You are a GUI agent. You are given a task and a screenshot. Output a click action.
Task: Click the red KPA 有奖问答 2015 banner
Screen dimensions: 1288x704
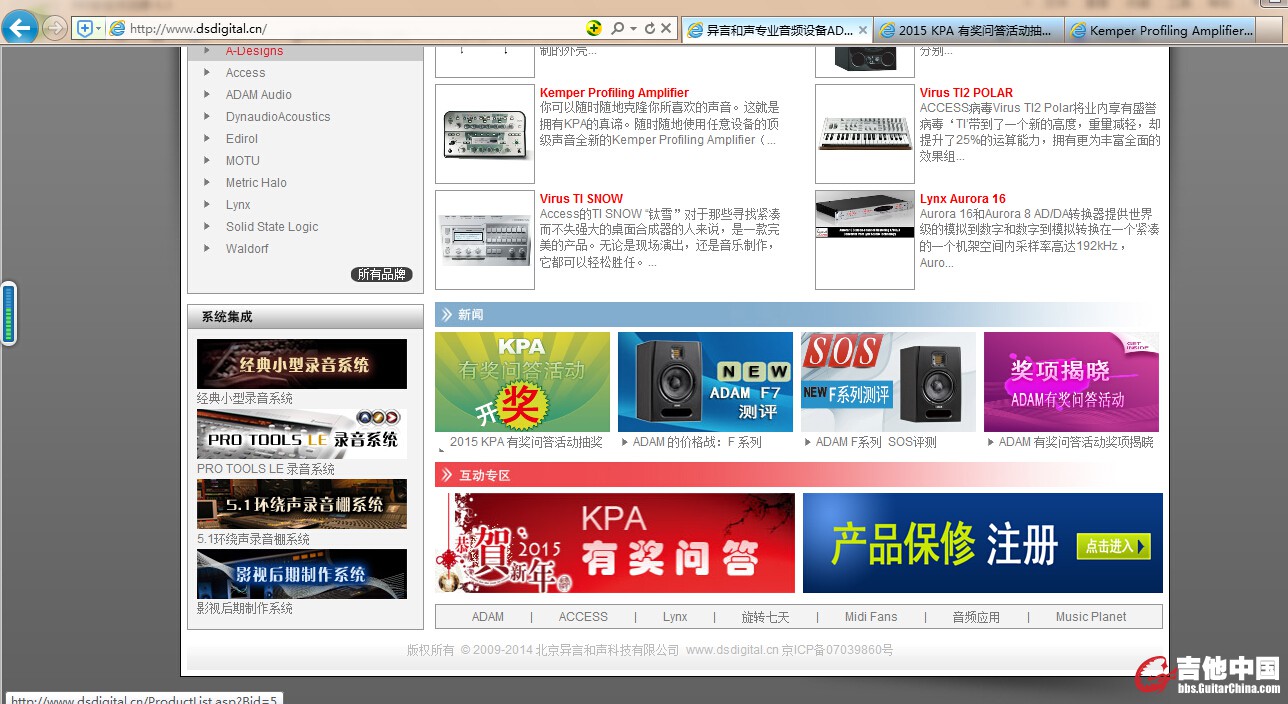pos(615,543)
